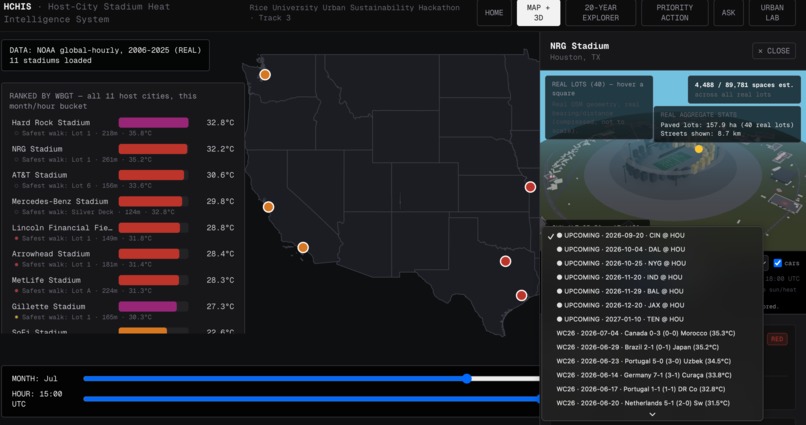Click the RED badge in side panel

pos(777,339)
